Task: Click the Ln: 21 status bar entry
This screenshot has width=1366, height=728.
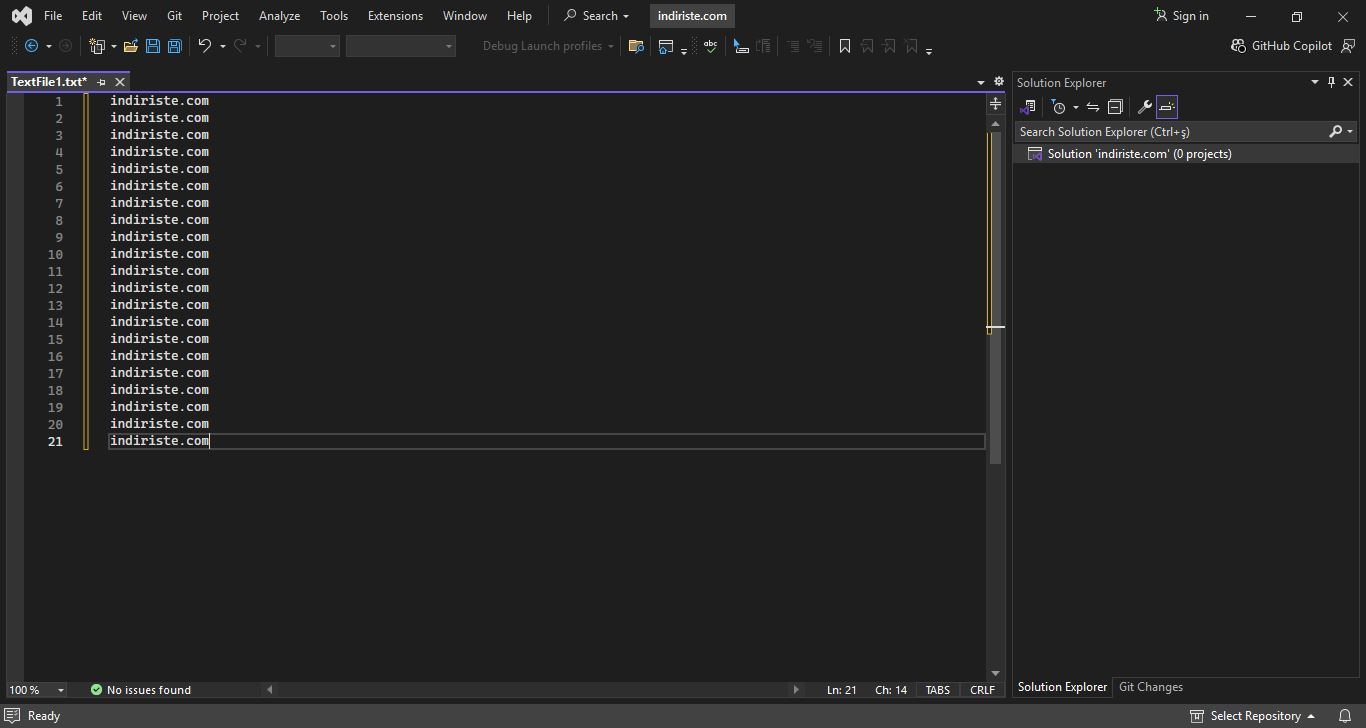Action: coord(842,690)
